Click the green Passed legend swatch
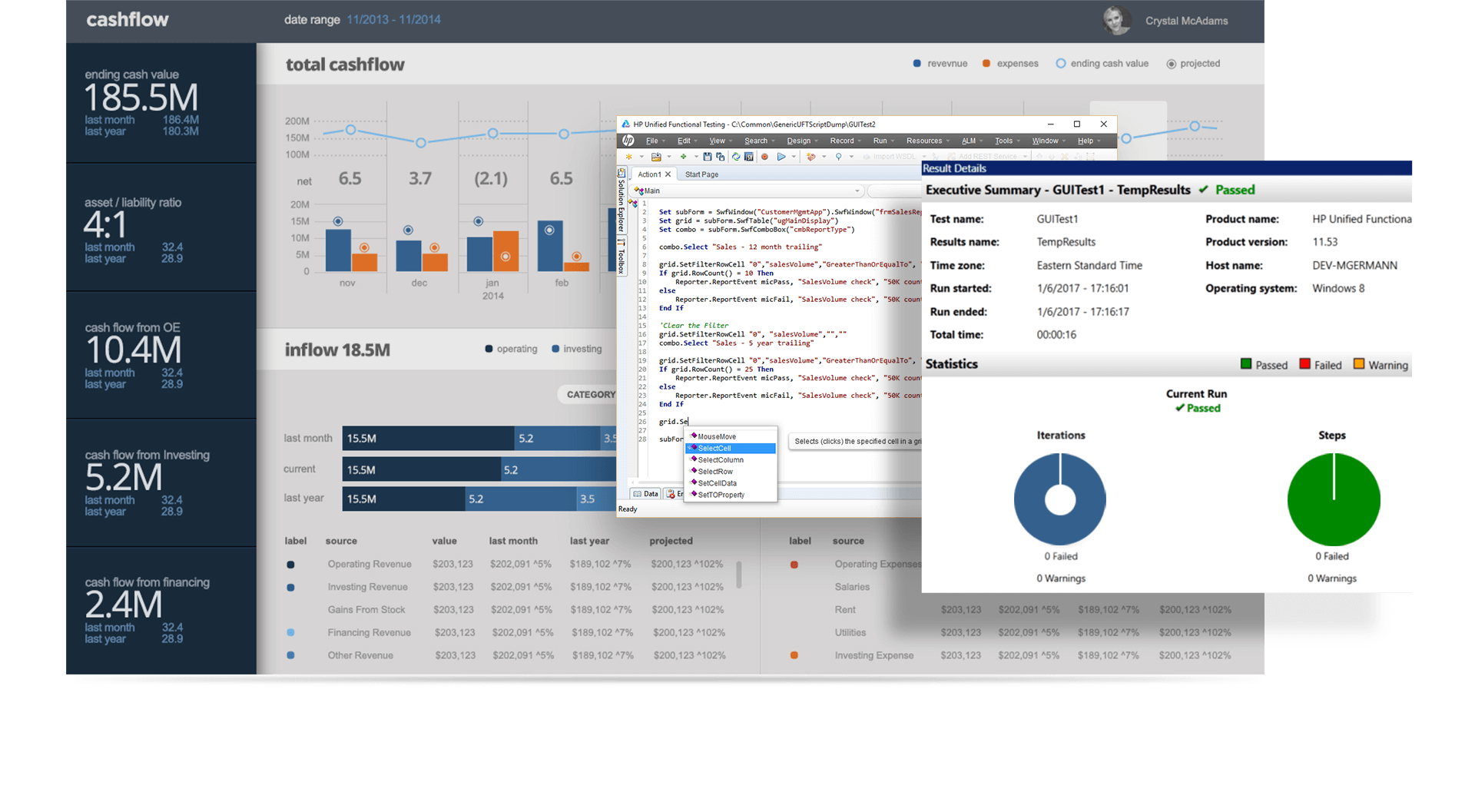Image resolution: width=1475 pixels, height=812 pixels. tap(1246, 364)
